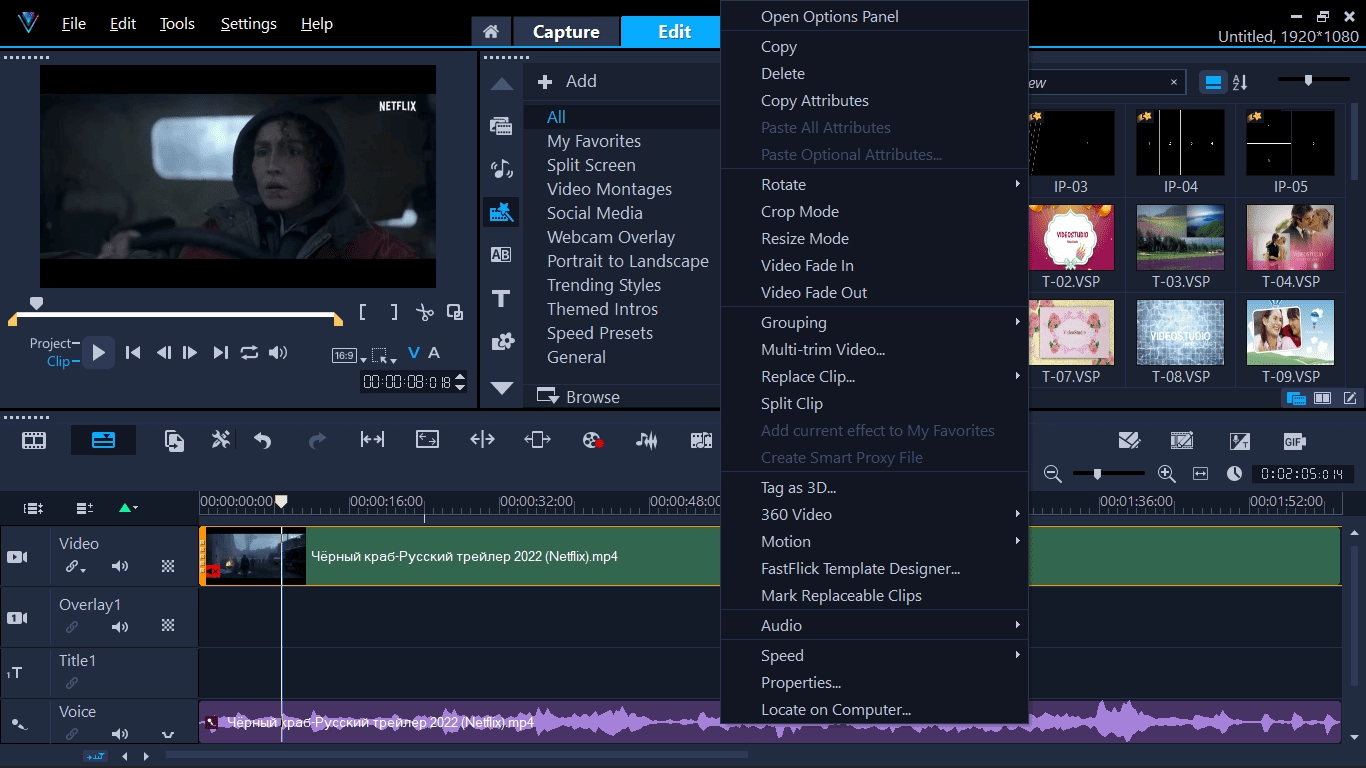Image resolution: width=1366 pixels, height=768 pixels.
Task: Toggle Overlay1 track transparency checkerboard
Action: pyautogui.click(x=168, y=627)
